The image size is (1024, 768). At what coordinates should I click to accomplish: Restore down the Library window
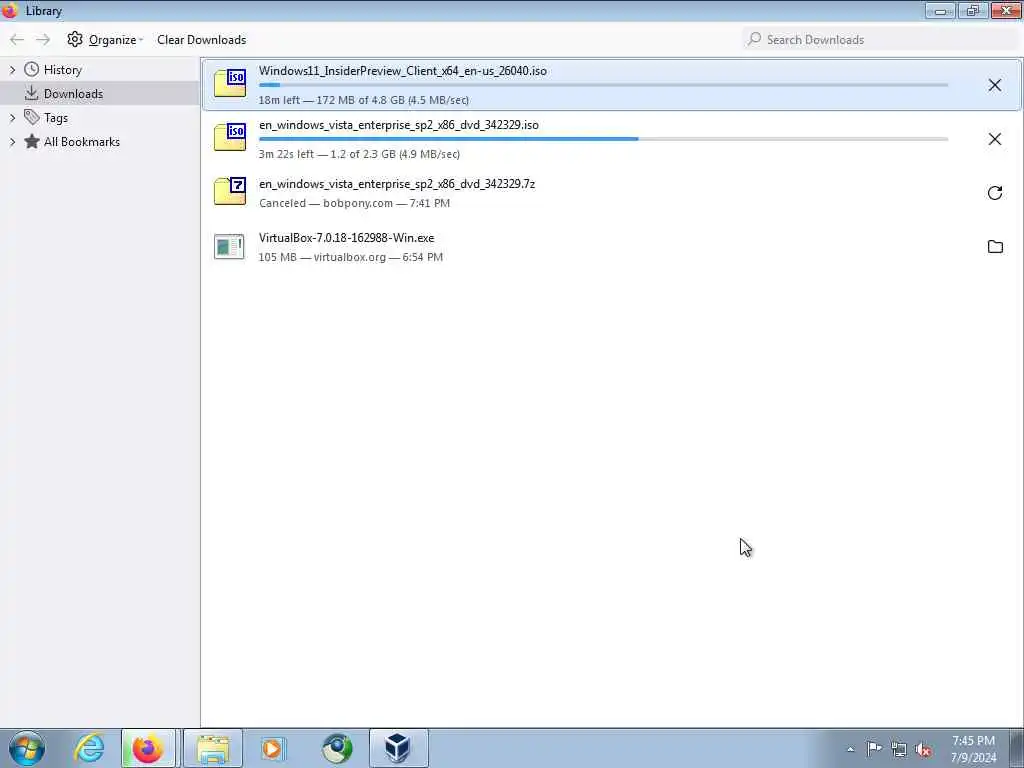coord(973,10)
